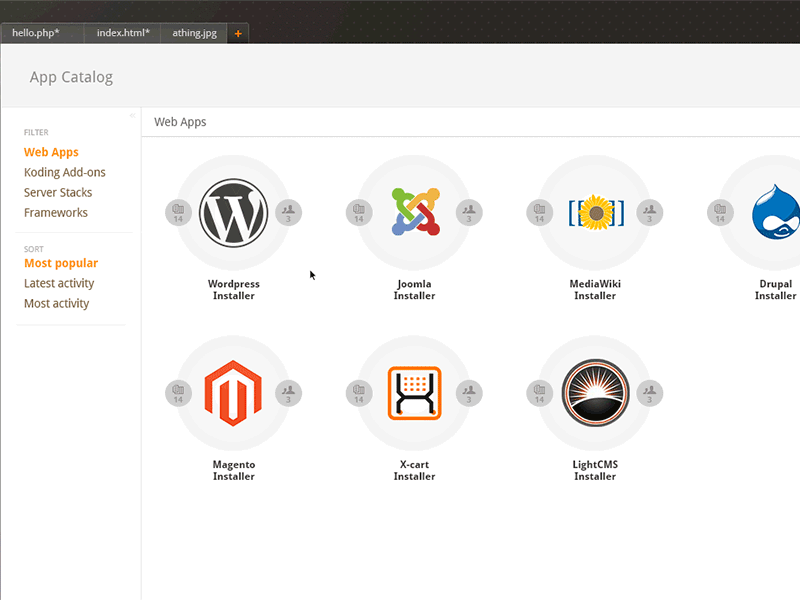Sort apps by Most activity
Viewport: 800px width, 600px height.
click(56, 303)
